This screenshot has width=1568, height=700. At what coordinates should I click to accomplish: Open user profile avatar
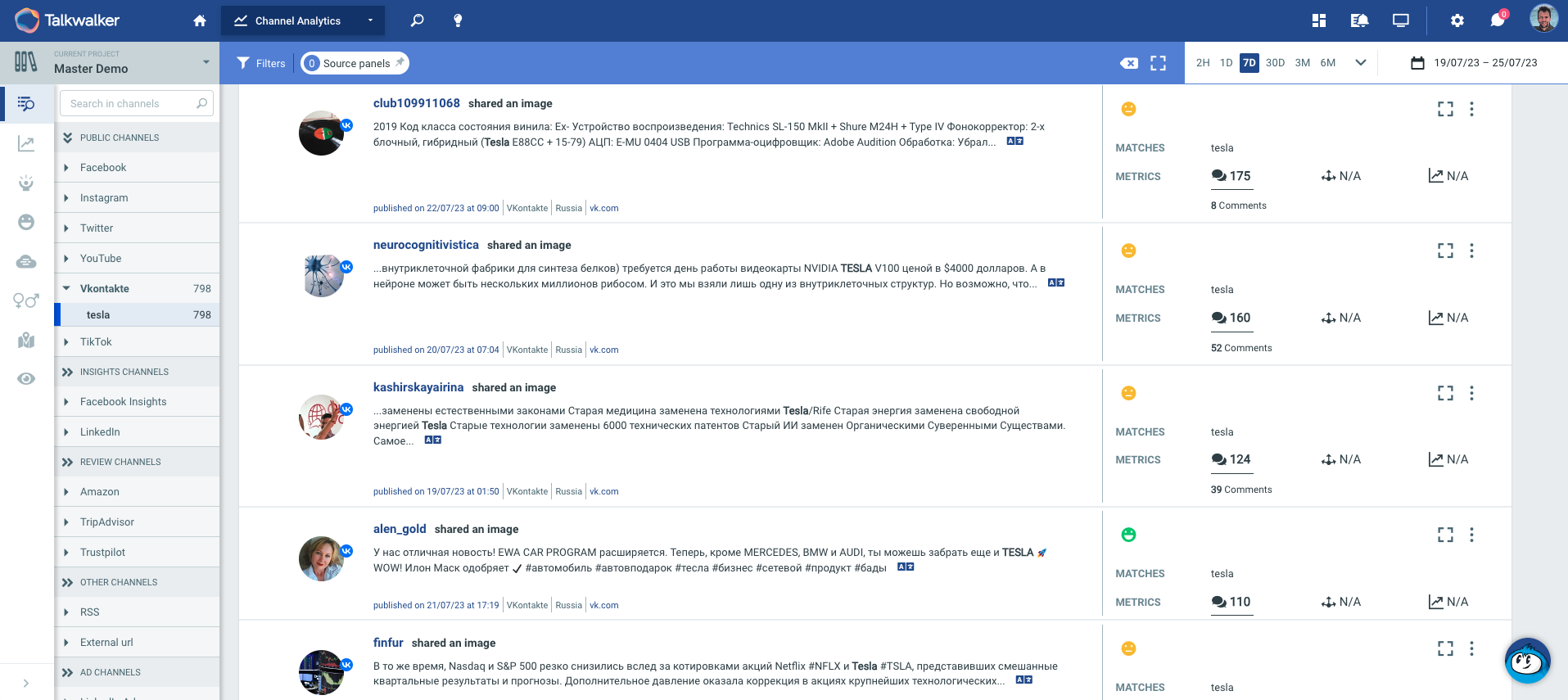coord(1543,19)
